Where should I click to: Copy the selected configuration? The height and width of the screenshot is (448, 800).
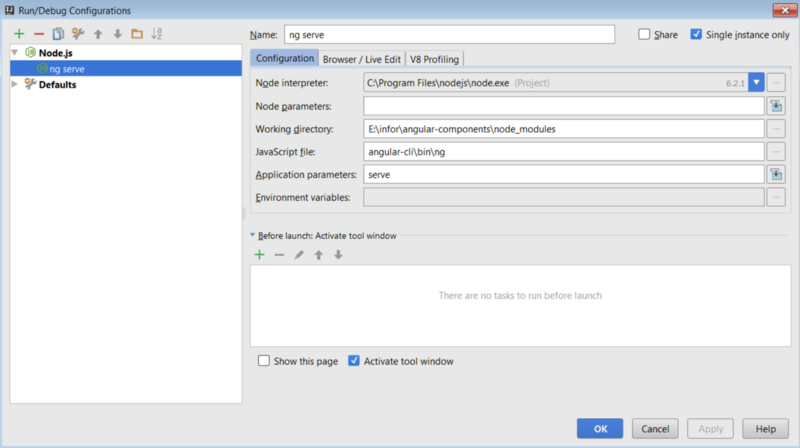coord(58,34)
